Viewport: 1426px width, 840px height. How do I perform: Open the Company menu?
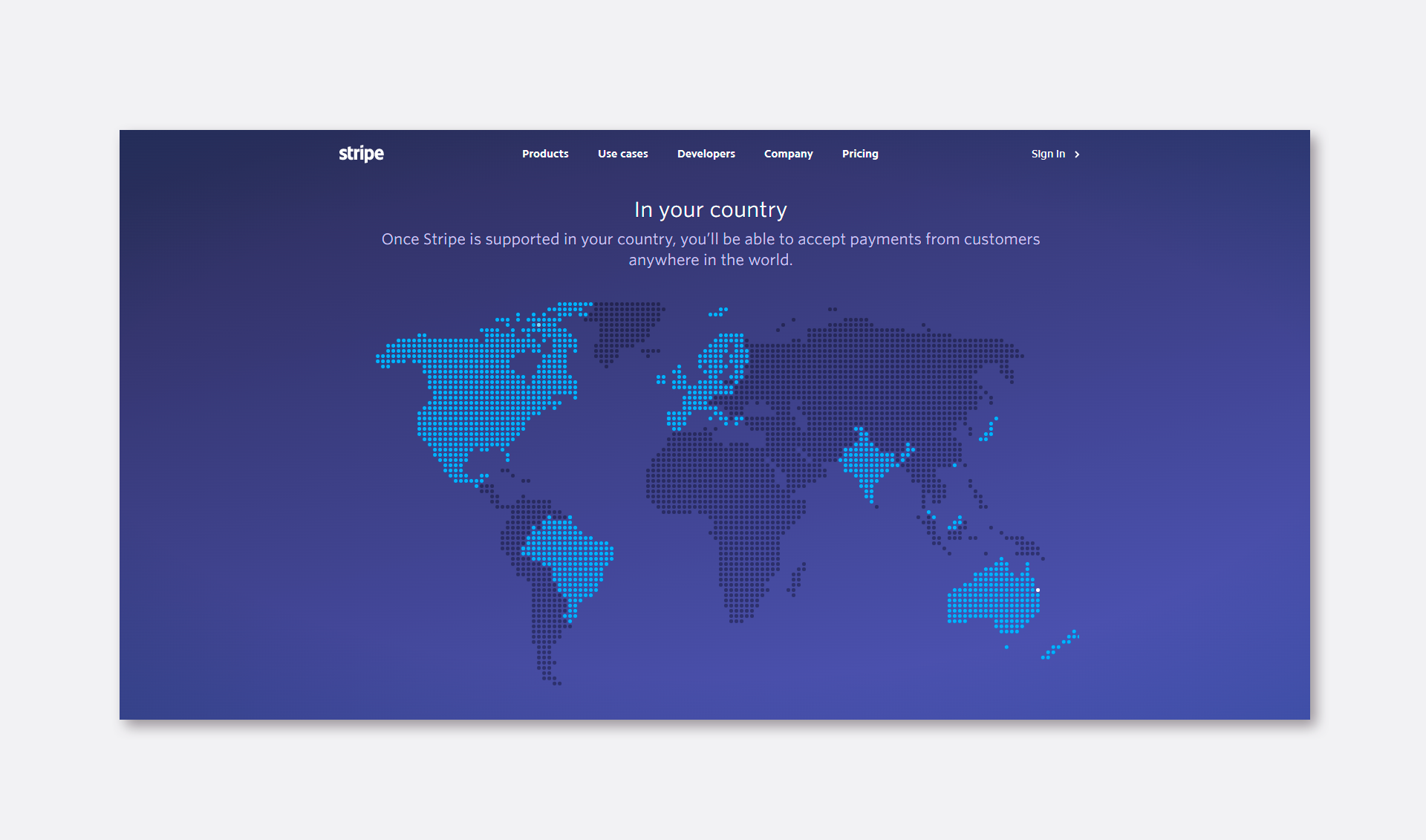[x=788, y=154]
